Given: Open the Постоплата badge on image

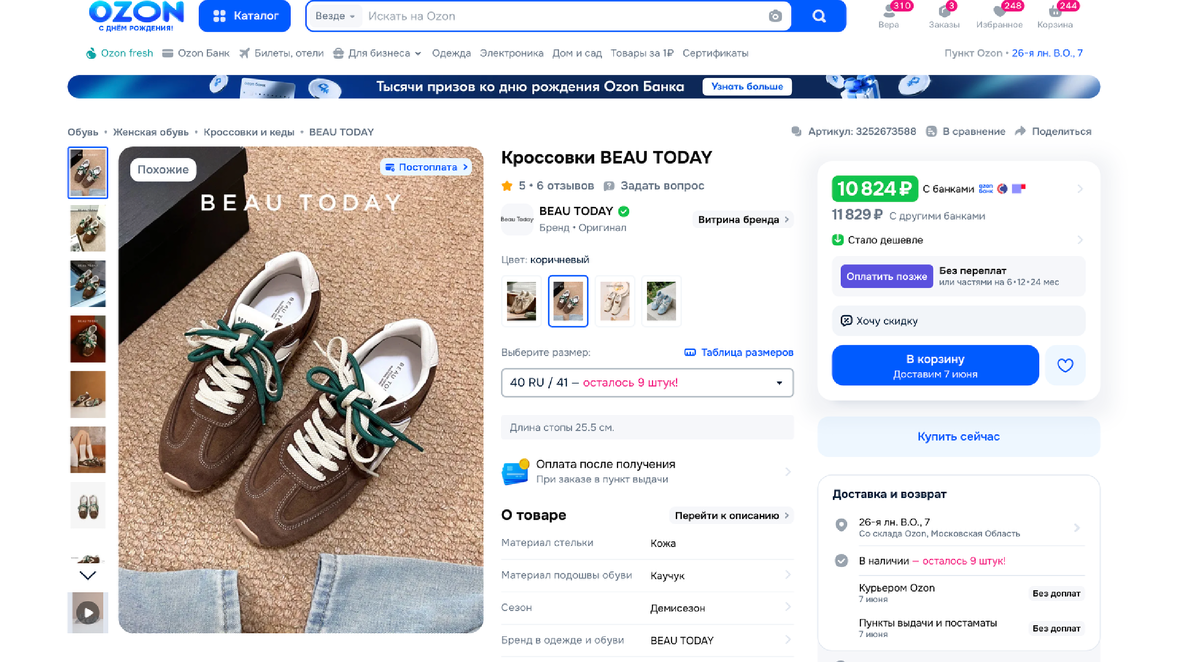Looking at the screenshot, I should pyautogui.click(x=426, y=167).
